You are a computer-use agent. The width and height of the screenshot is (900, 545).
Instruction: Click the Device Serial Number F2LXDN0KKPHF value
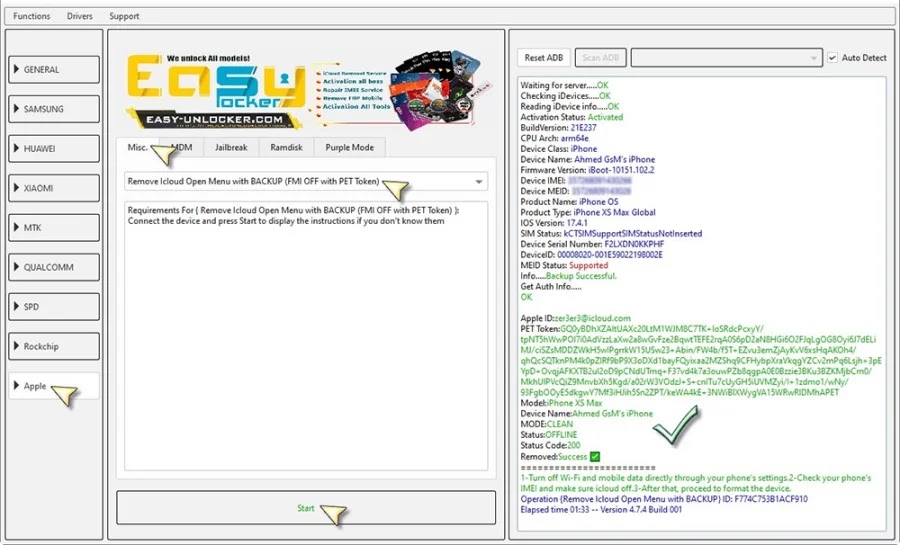coord(634,244)
